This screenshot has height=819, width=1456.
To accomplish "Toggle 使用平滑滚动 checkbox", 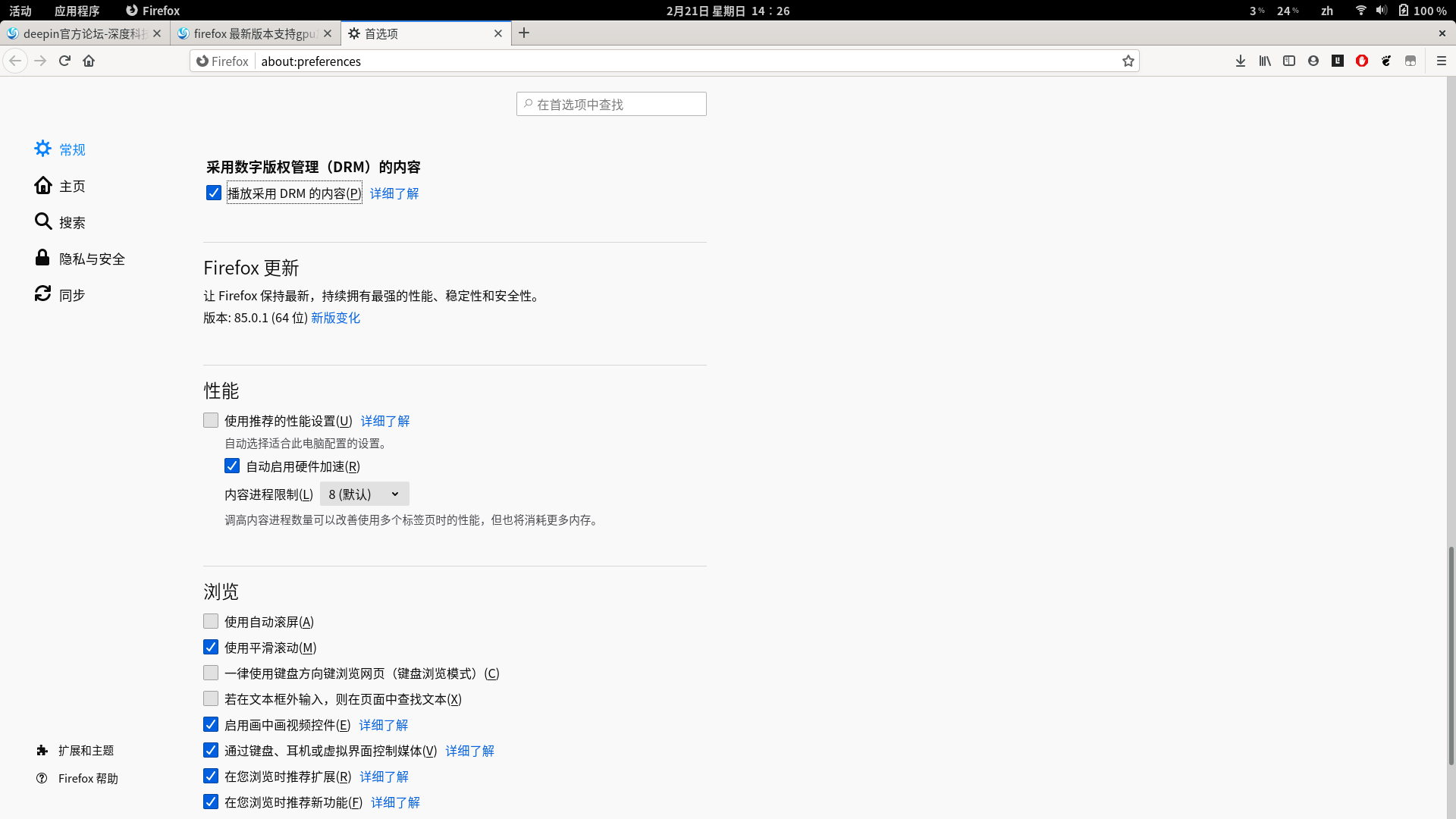I will 211,647.
